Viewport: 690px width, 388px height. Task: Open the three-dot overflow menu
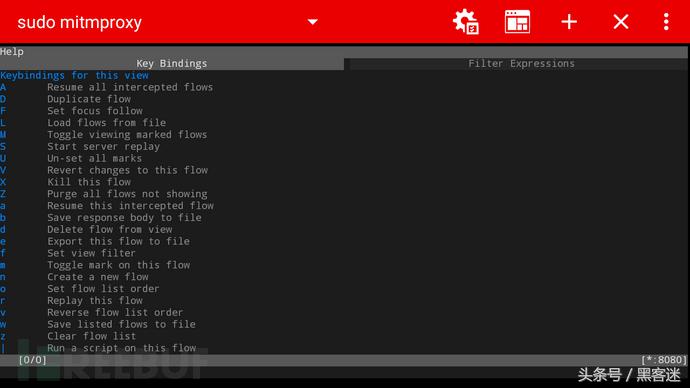(x=666, y=22)
